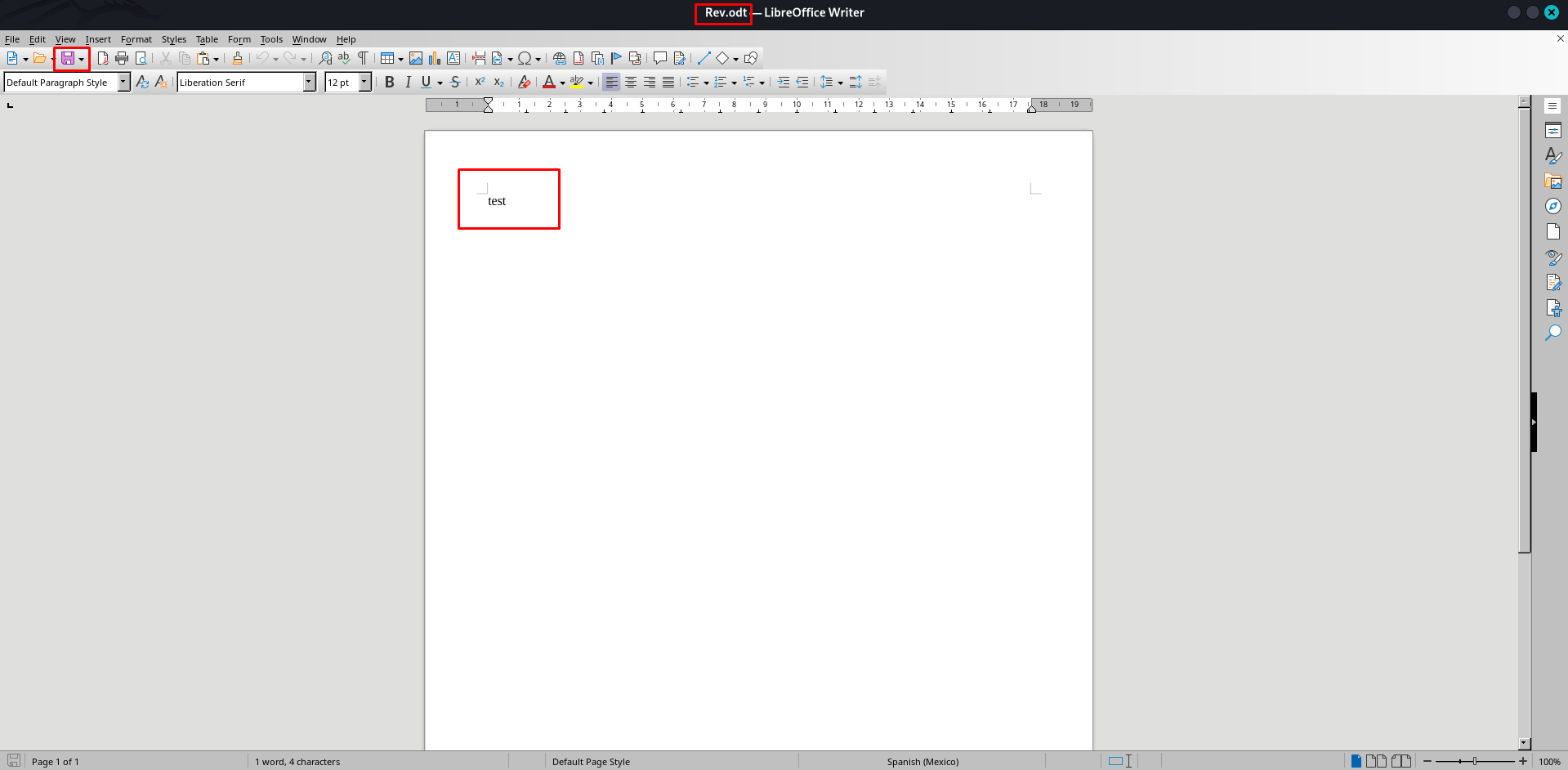This screenshot has width=1568, height=770.
Task: Insert an image using toolbar icon
Action: [x=416, y=58]
